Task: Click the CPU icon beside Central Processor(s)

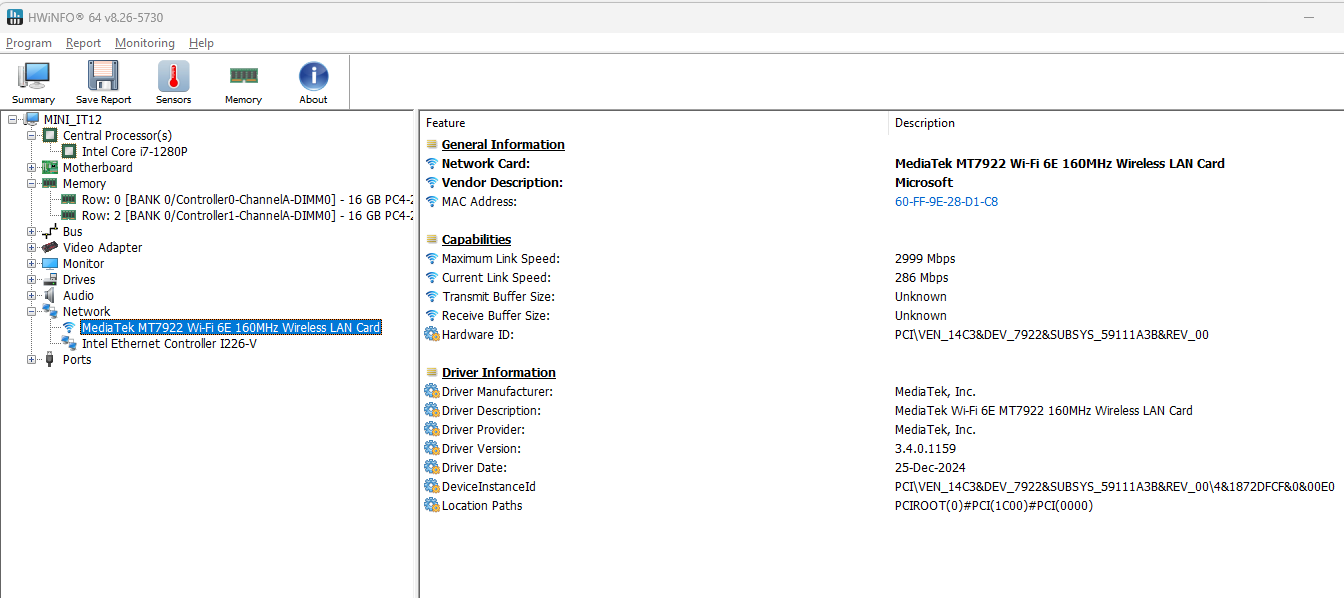Action: 50,136
